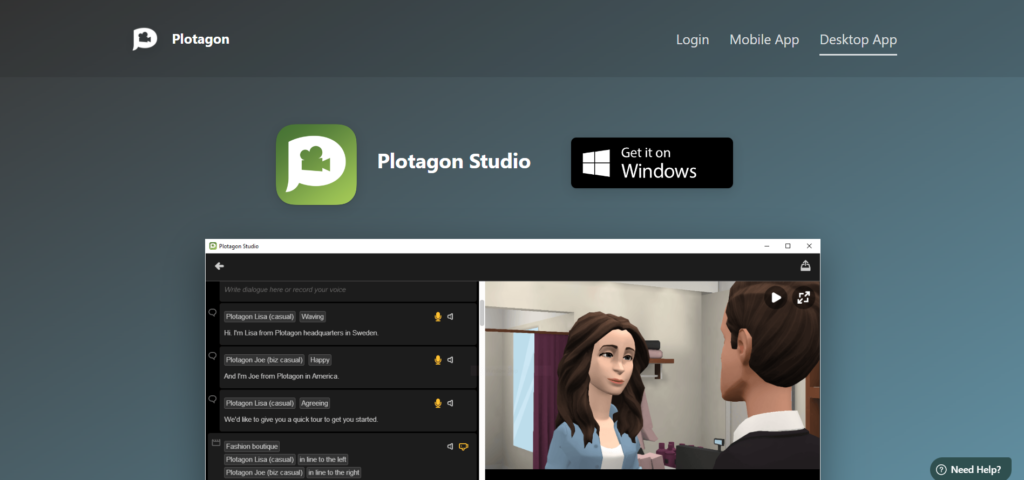Click speech bubble icon beside Joe Happy line
The height and width of the screenshot is (480, 1024).
coord(212,356)
